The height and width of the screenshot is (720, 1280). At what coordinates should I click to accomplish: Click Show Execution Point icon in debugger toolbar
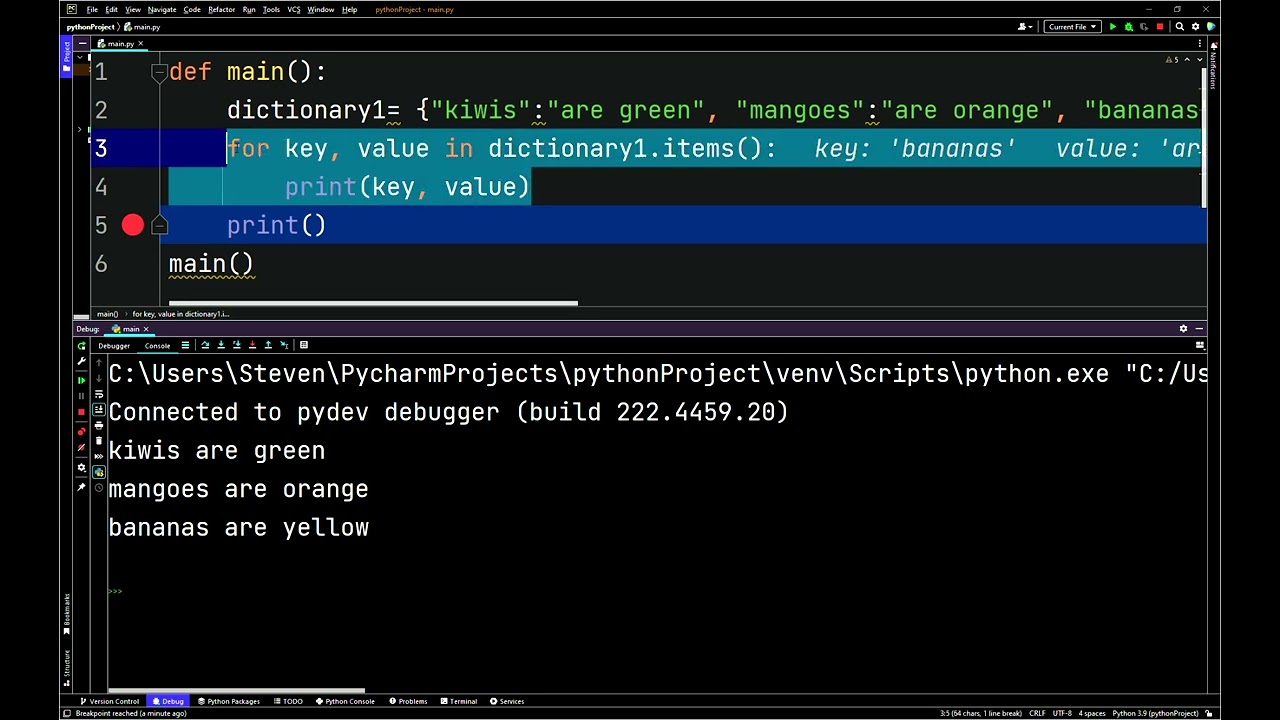pos(185,345)
